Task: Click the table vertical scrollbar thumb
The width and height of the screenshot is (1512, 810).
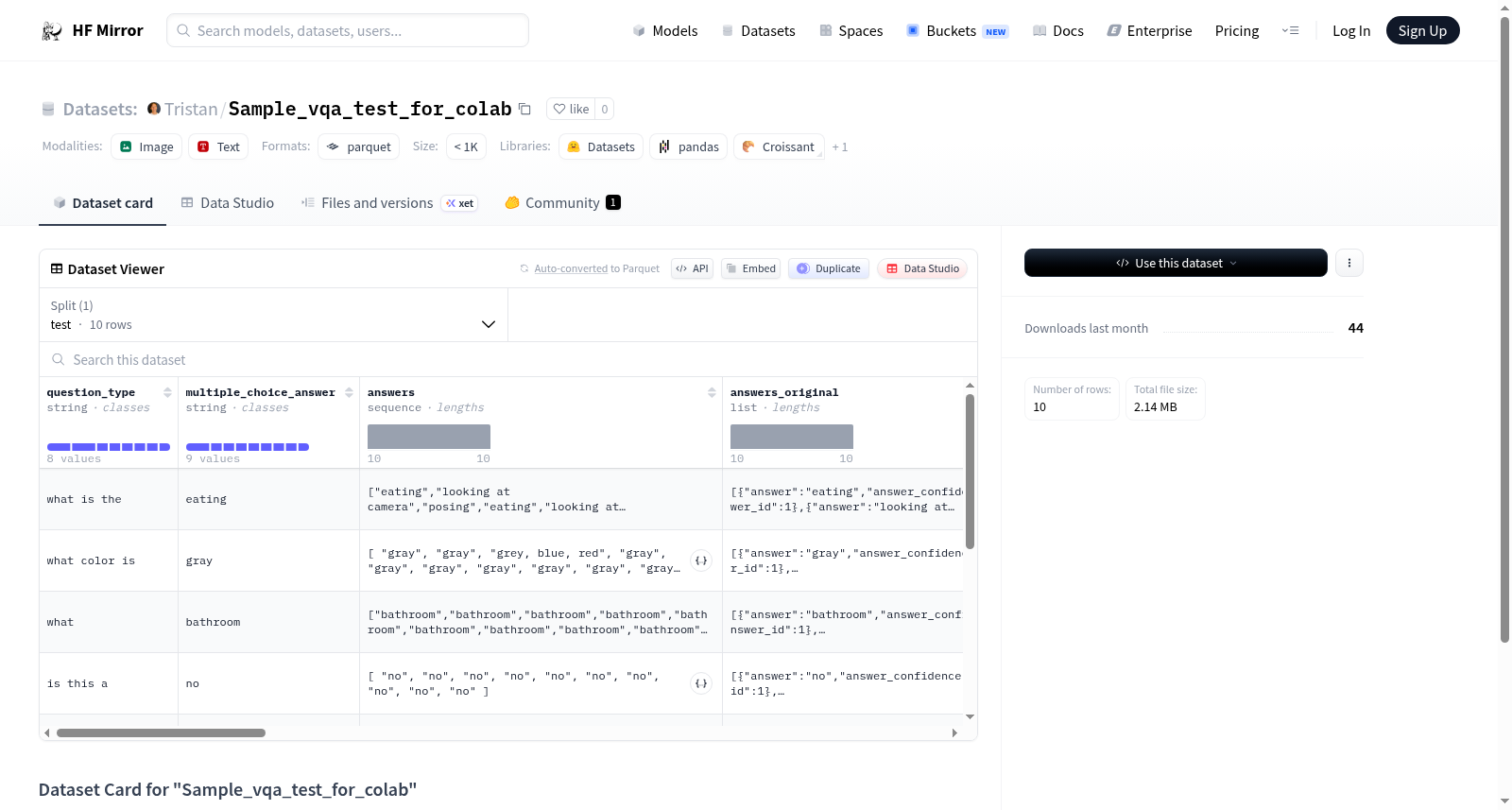Action: pos(970,472)
